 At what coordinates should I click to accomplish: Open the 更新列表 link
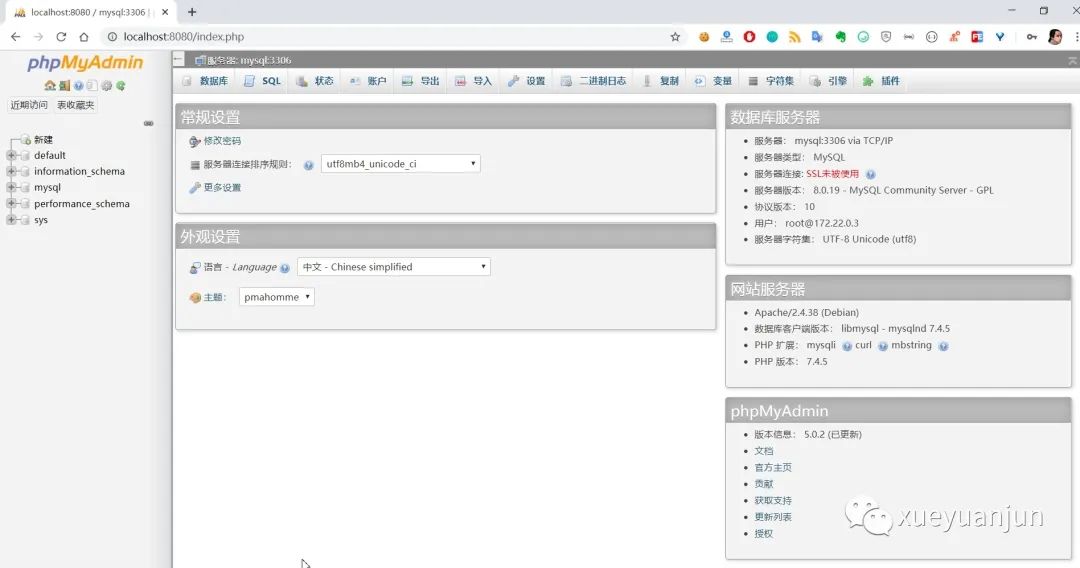tap(773, 517)
